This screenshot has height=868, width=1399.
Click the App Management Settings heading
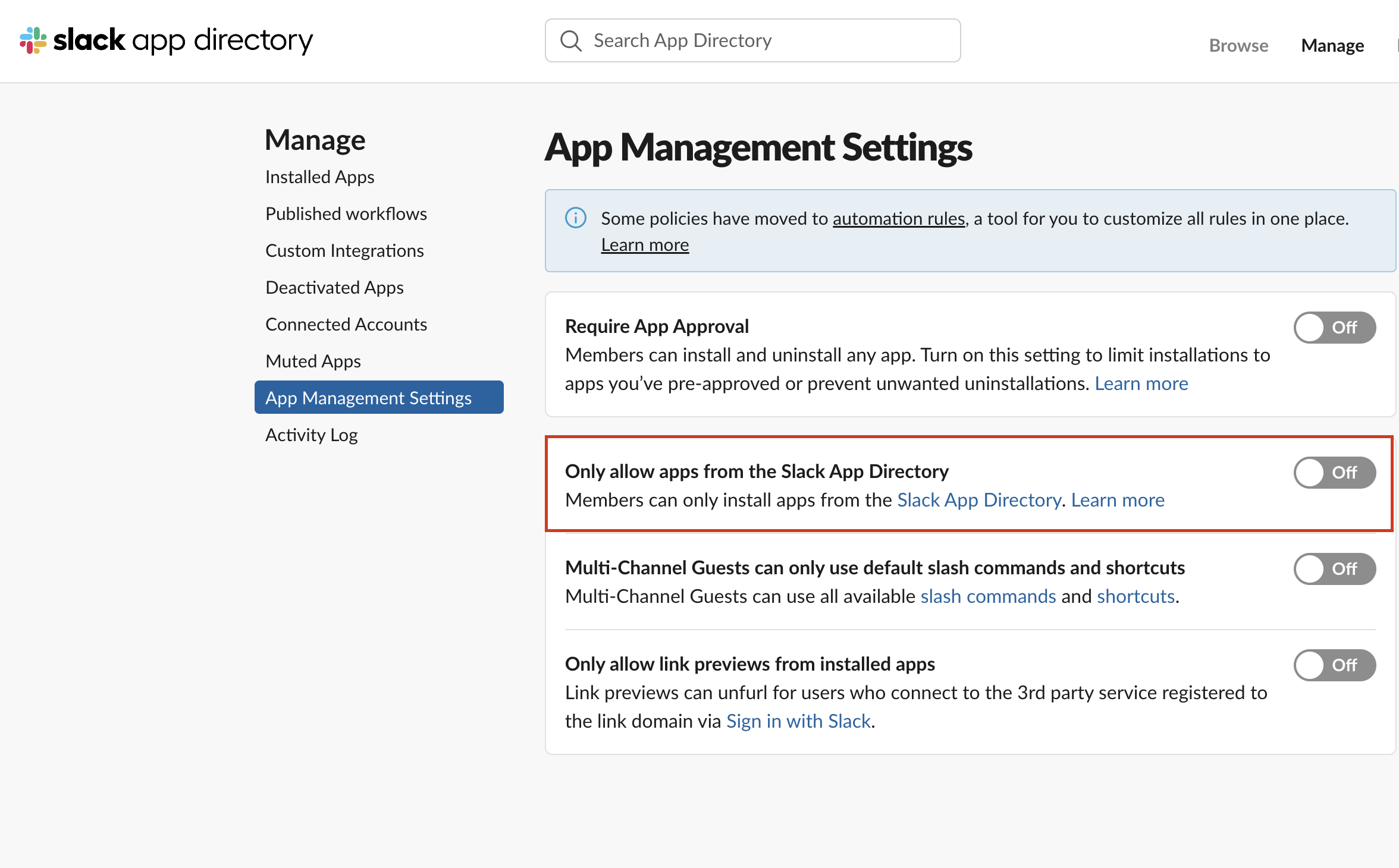pyautogui.click(x=758, y=147)
